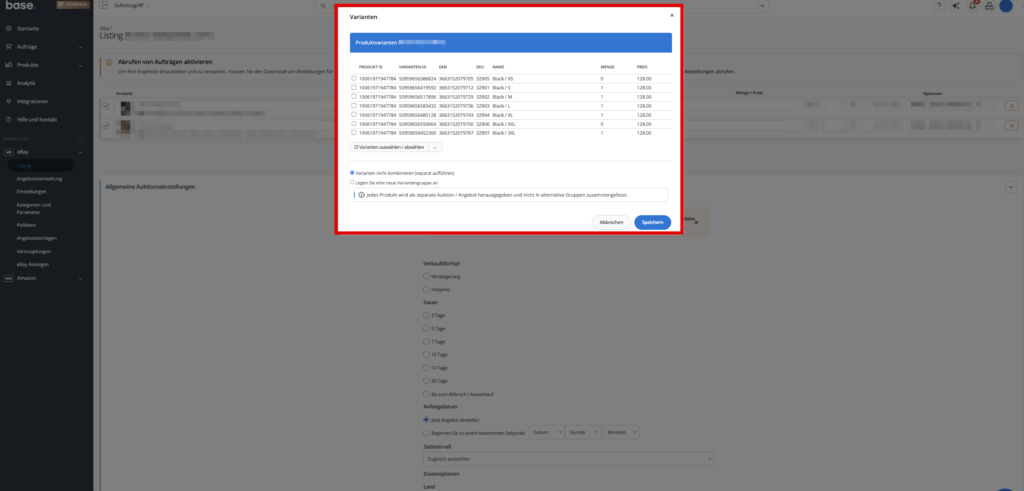Click the Enterprise badge next to the logo
The width and height of the screenshot is (1024, 491).
(x=73, y=5)
